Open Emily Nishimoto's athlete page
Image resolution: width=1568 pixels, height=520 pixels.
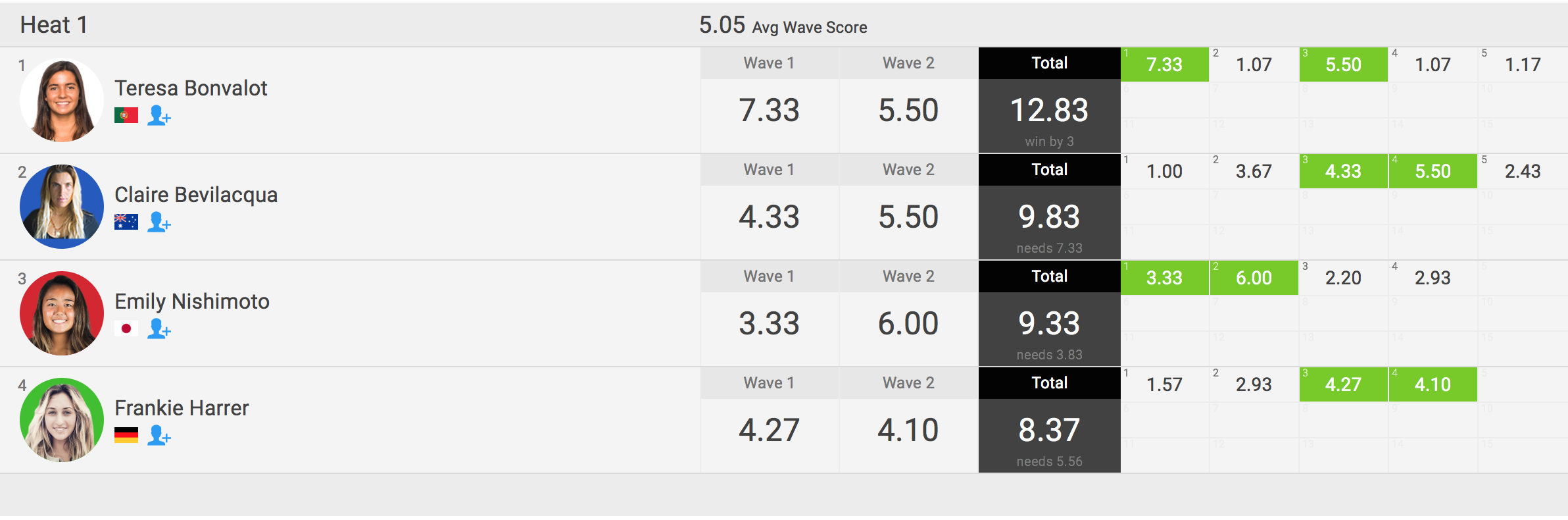coord(192,301)
